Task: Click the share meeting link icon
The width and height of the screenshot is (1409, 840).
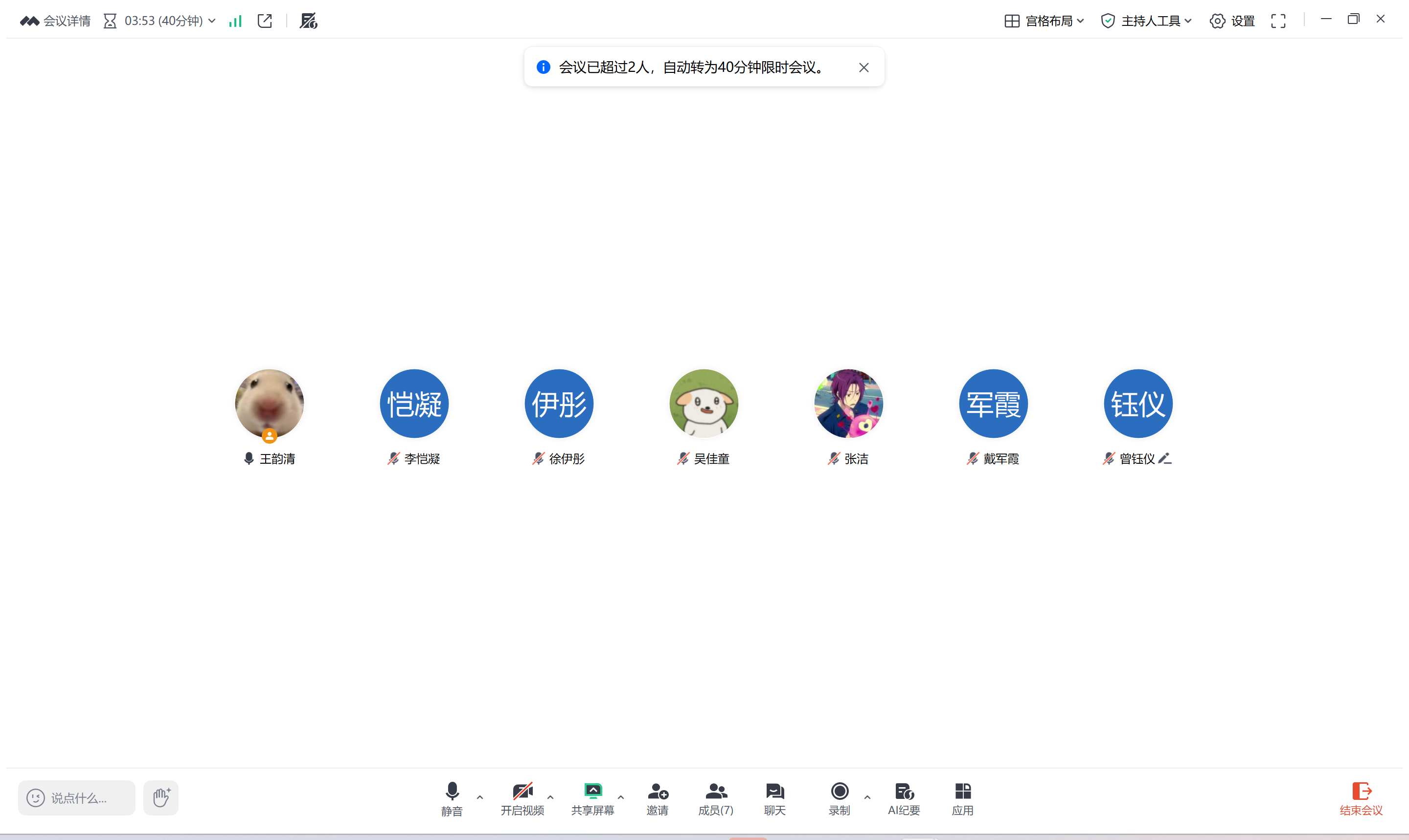Action: (x=265, y=21)
